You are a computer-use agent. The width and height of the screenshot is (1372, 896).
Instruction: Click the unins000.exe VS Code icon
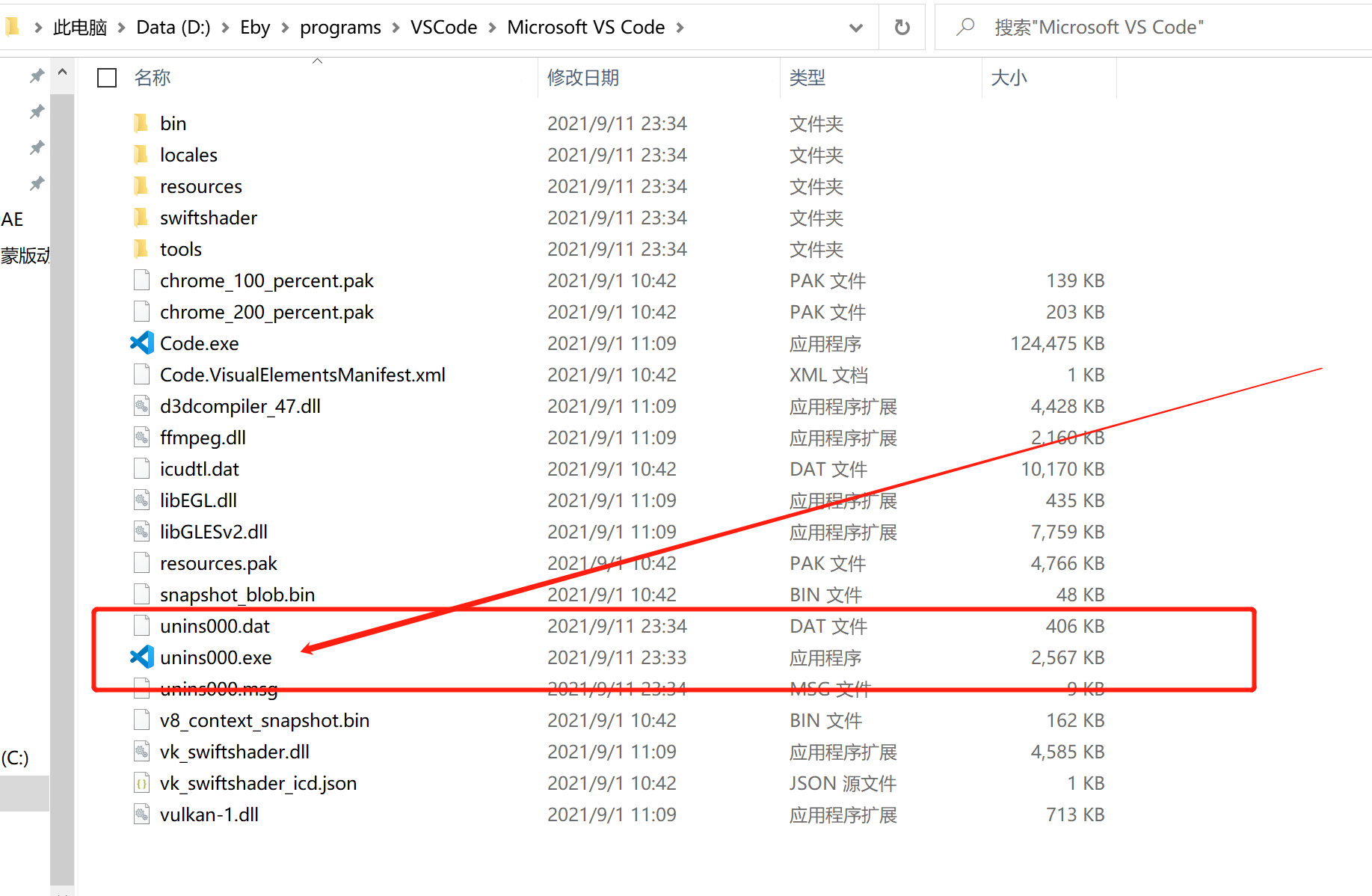coord(141,657)
